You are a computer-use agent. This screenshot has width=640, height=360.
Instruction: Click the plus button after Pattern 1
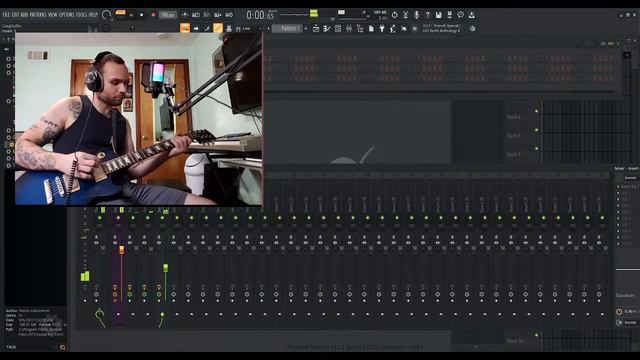click(306, 29)
